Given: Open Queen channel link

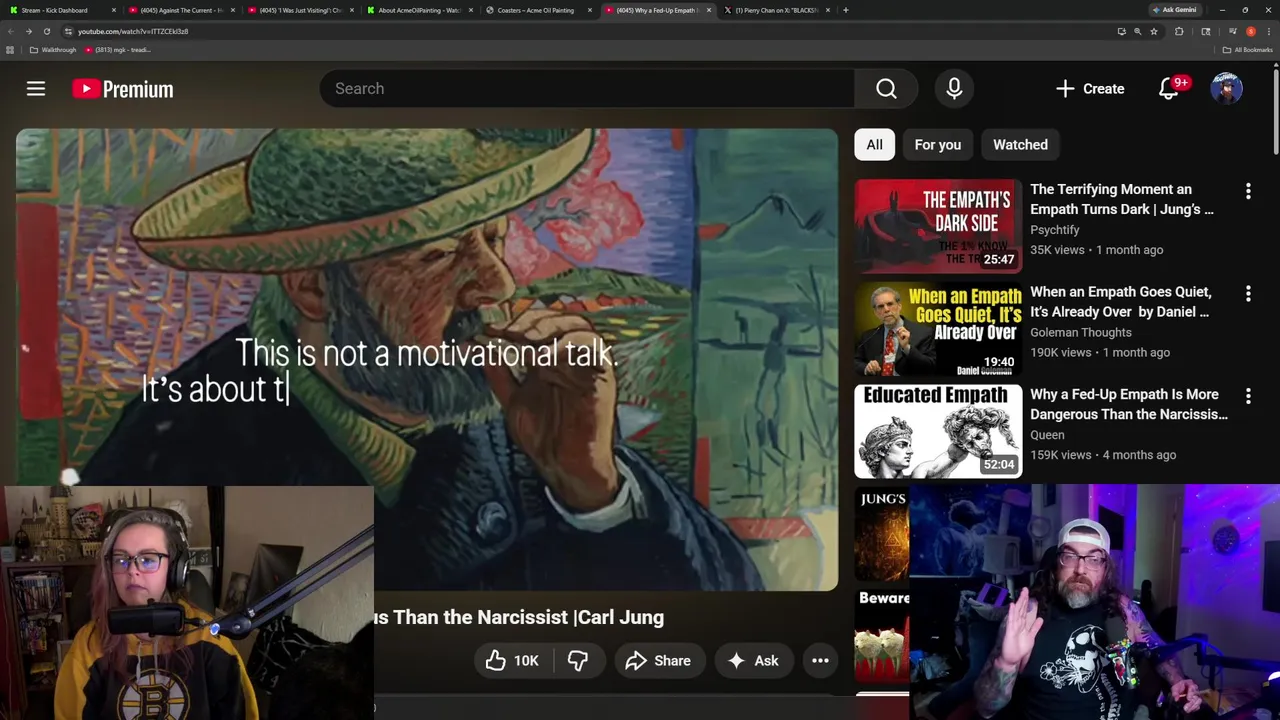Looking at the screenshot, I should tap(1047, 435).
